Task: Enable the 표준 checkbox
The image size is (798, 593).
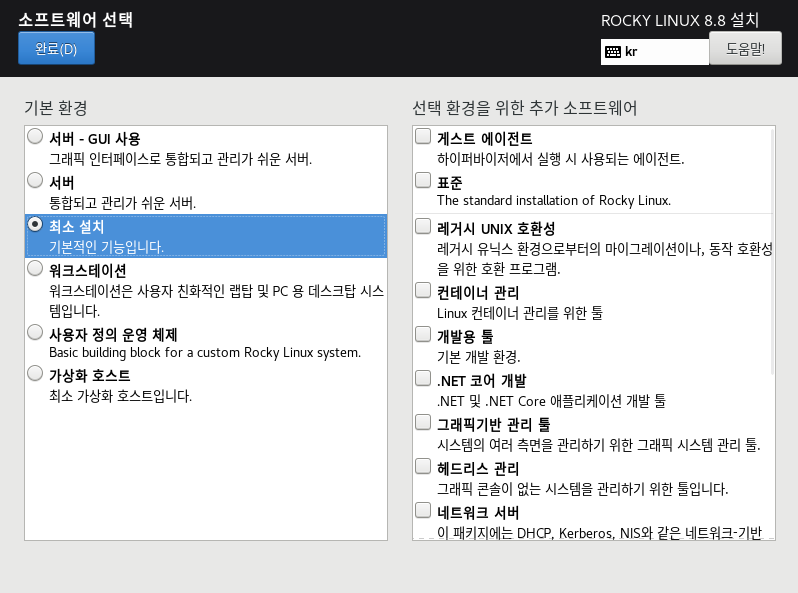Action: coord(423,180)
